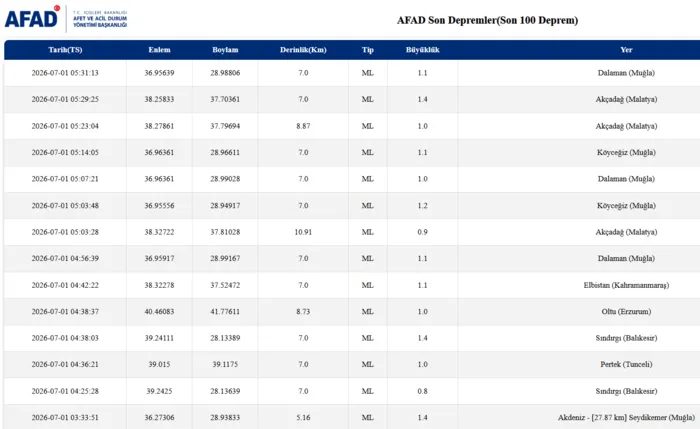Select the page title AFAD Son Depremler
The image size is (700, 429).
click(488, 21)
